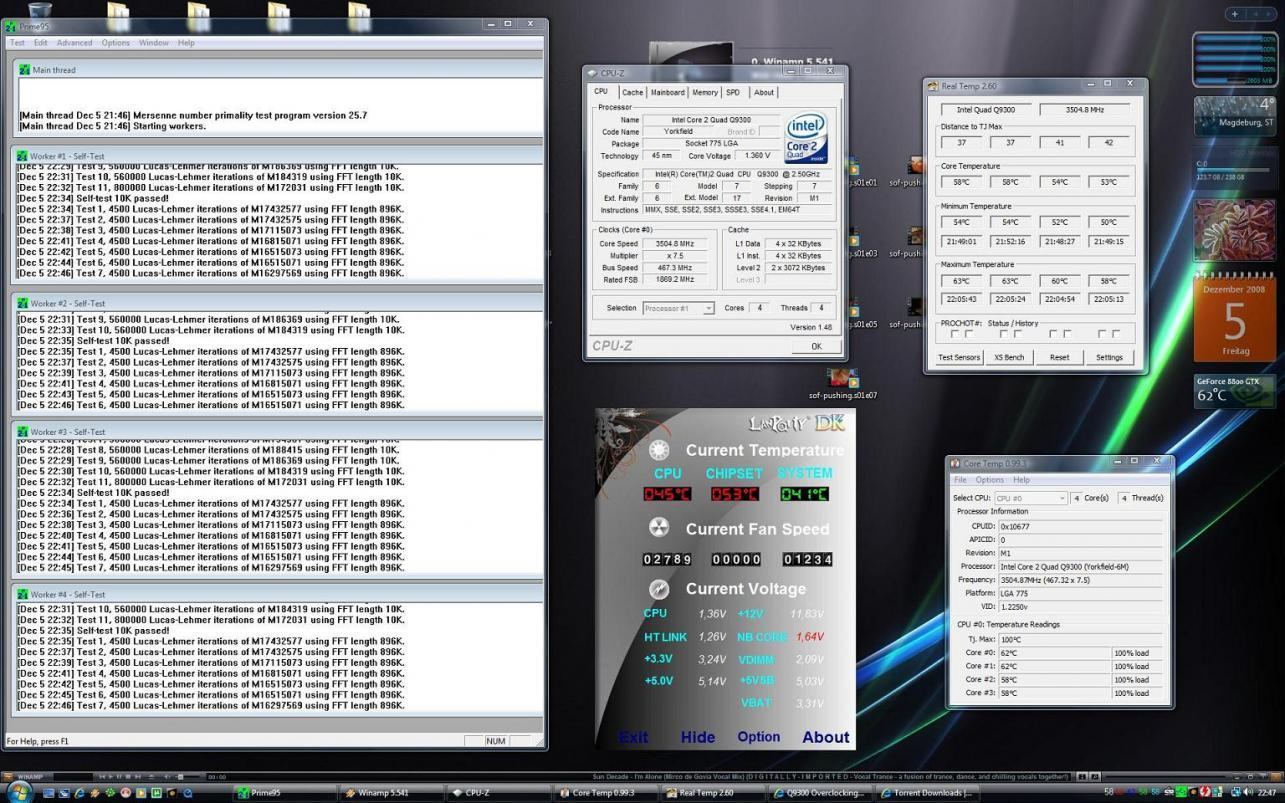Click the GeForce 8800 GTX temperature gadget

click(x=1235, y=389)
